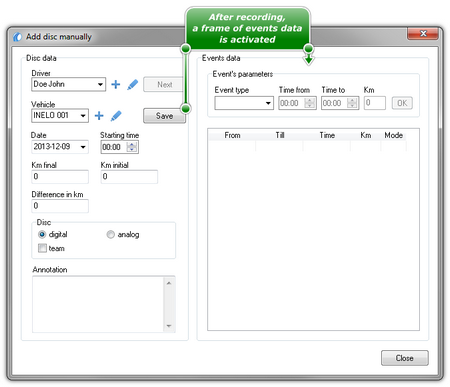Viewport: 450px width, 387px height.
Task: Add a new vehicle with plus icon
Action: tap(99, 116)
